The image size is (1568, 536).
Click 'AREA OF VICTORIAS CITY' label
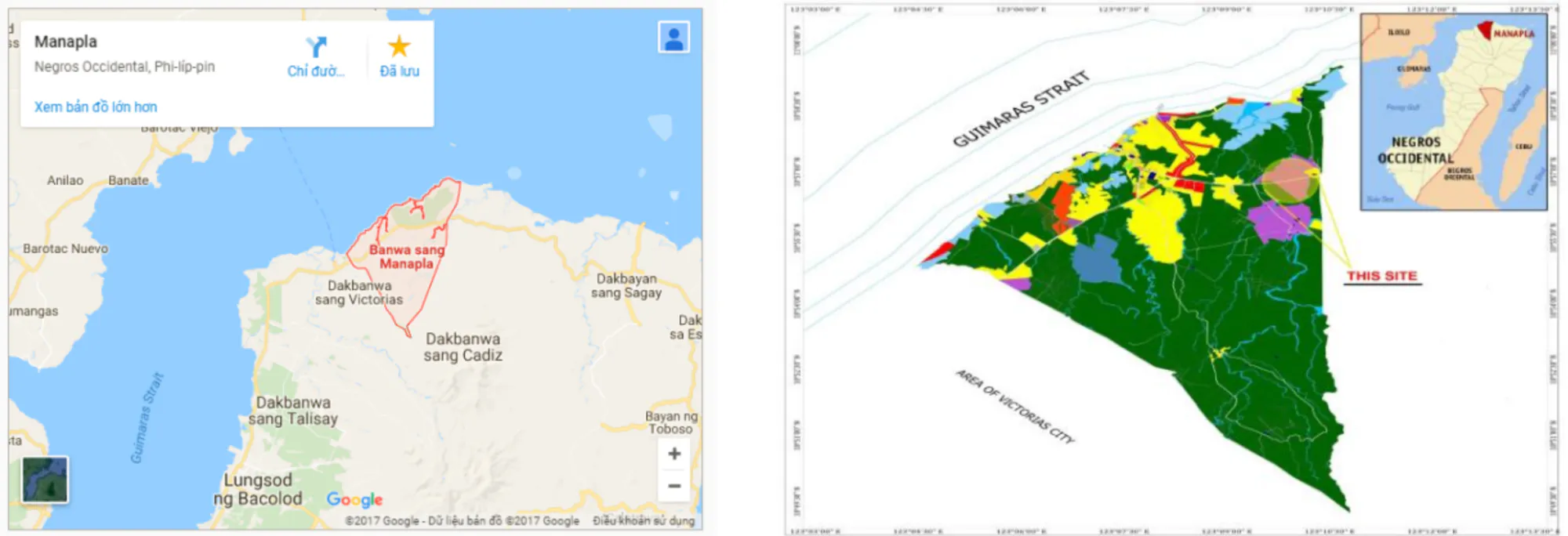point(1015,406)
